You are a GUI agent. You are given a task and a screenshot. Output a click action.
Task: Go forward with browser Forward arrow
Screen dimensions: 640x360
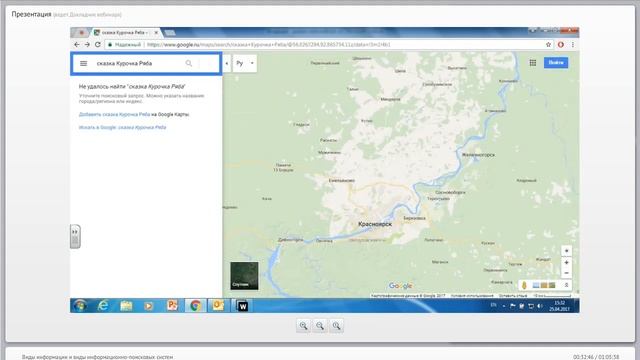(x=87, y=44)
